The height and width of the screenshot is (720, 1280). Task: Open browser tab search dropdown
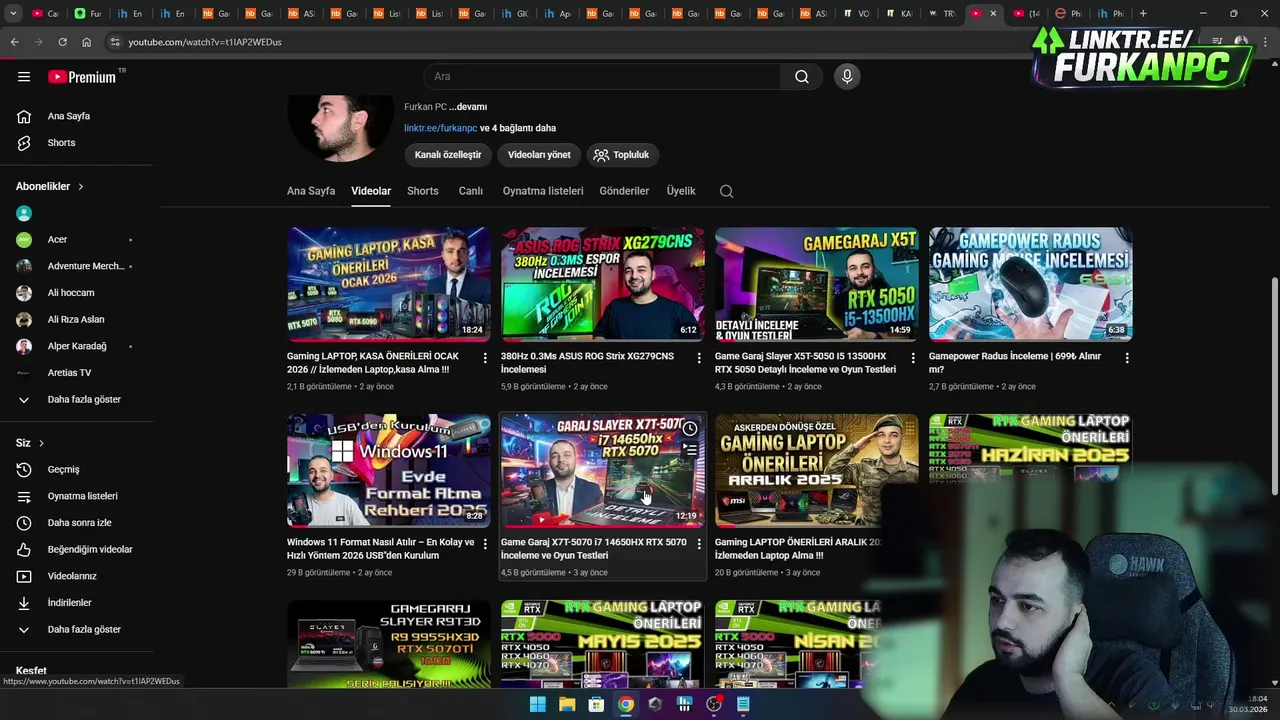click(x=14, y=13)
